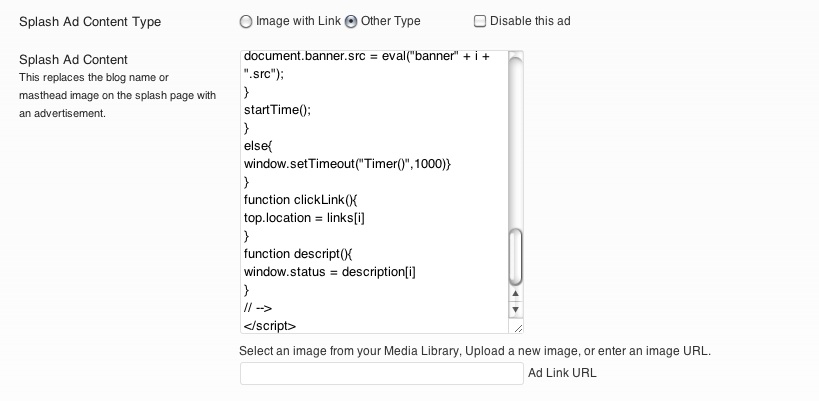
Task: Place cursor on the "else{" line
Action: coord(257,146)
